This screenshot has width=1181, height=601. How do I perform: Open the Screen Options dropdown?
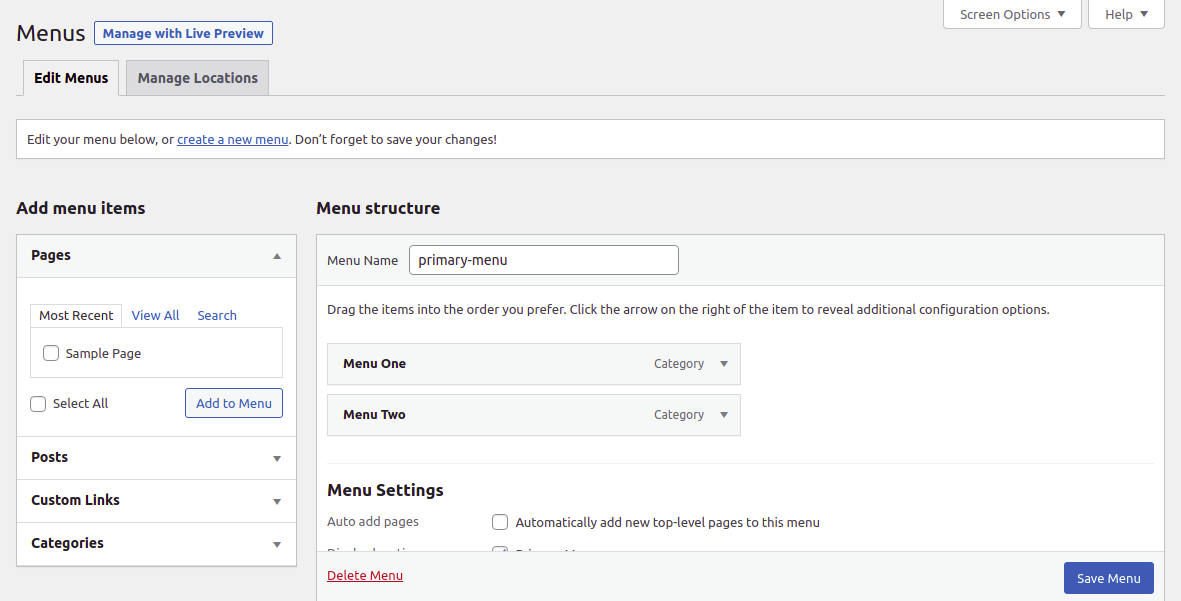(1012, 15)
